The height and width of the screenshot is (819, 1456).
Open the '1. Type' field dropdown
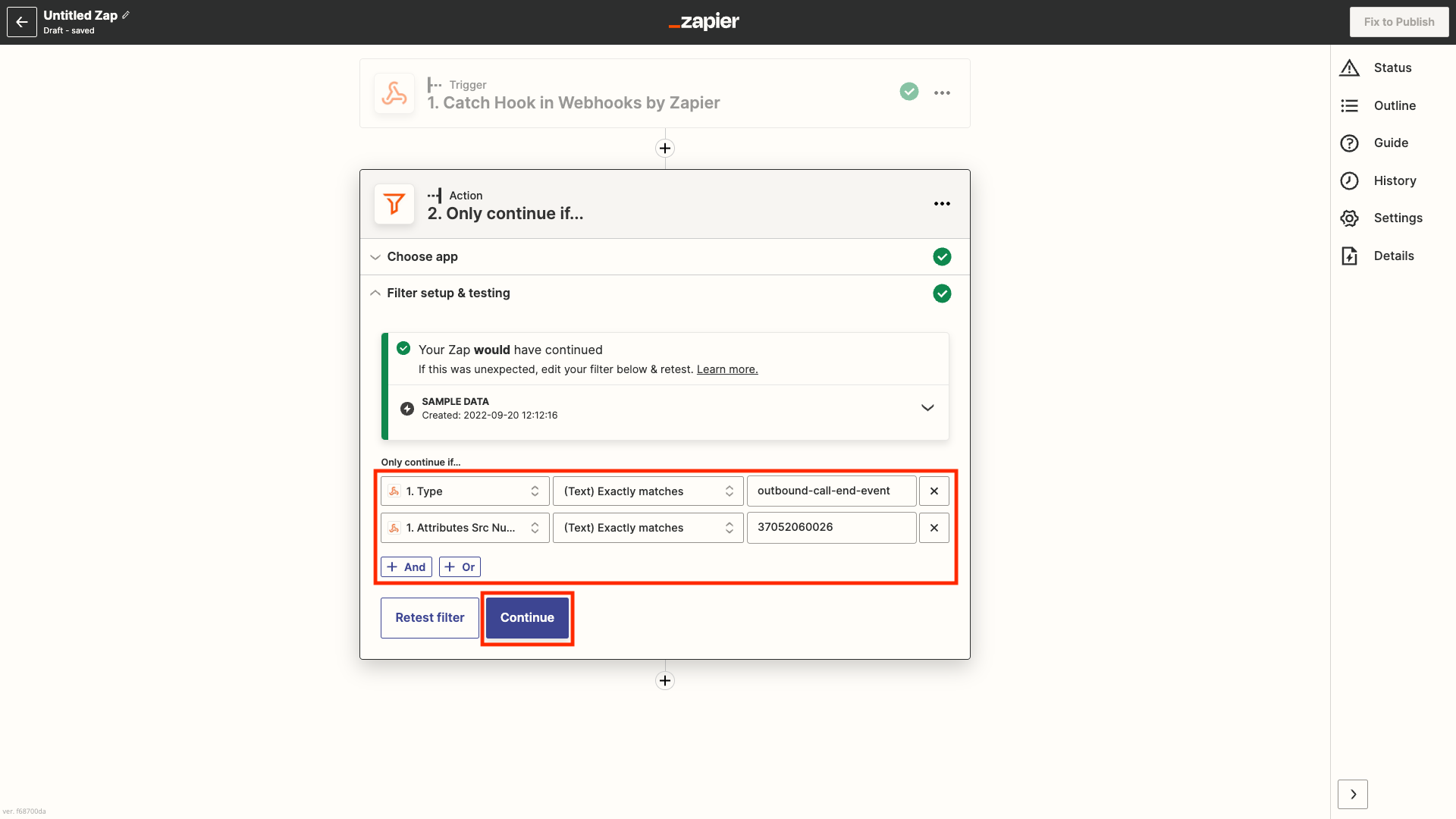click(465, 491)
